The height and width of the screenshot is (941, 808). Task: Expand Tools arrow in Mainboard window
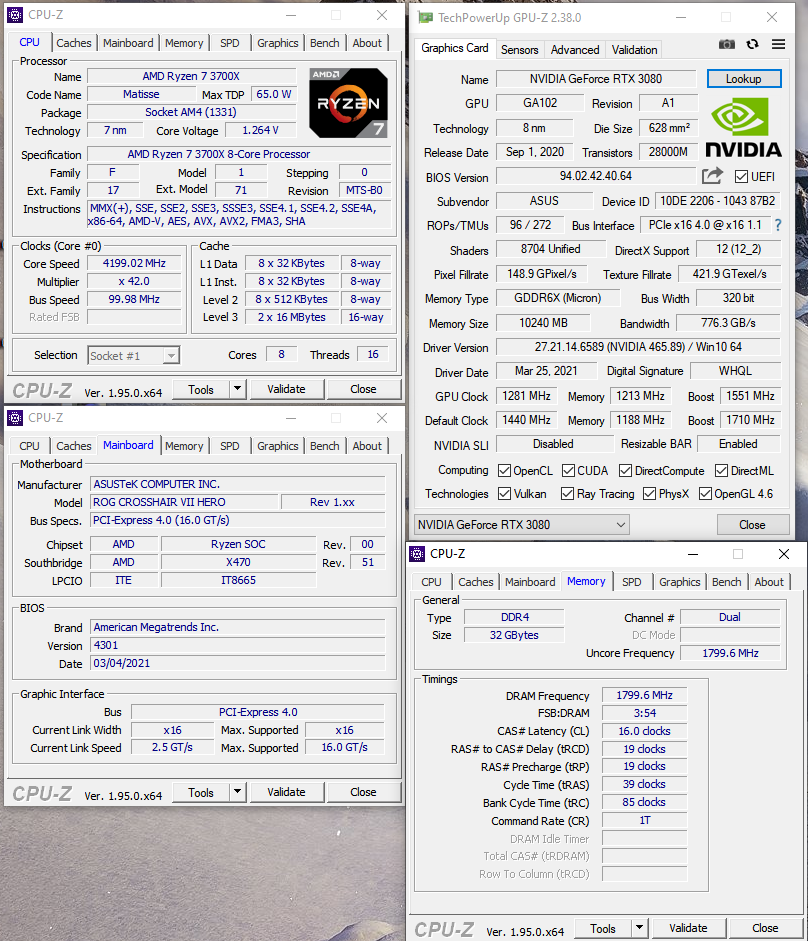pos(238,792)
